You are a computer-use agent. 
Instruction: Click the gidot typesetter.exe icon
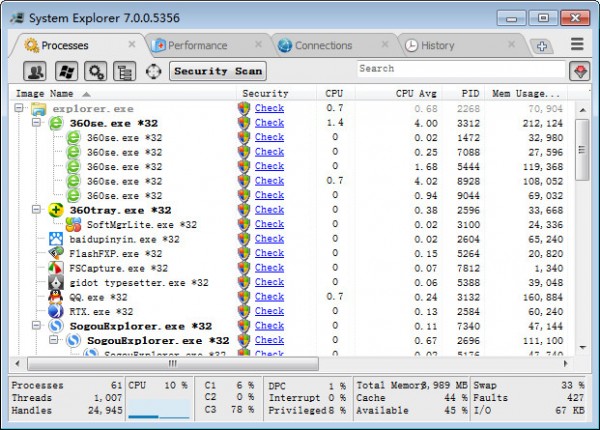(56, 282)
